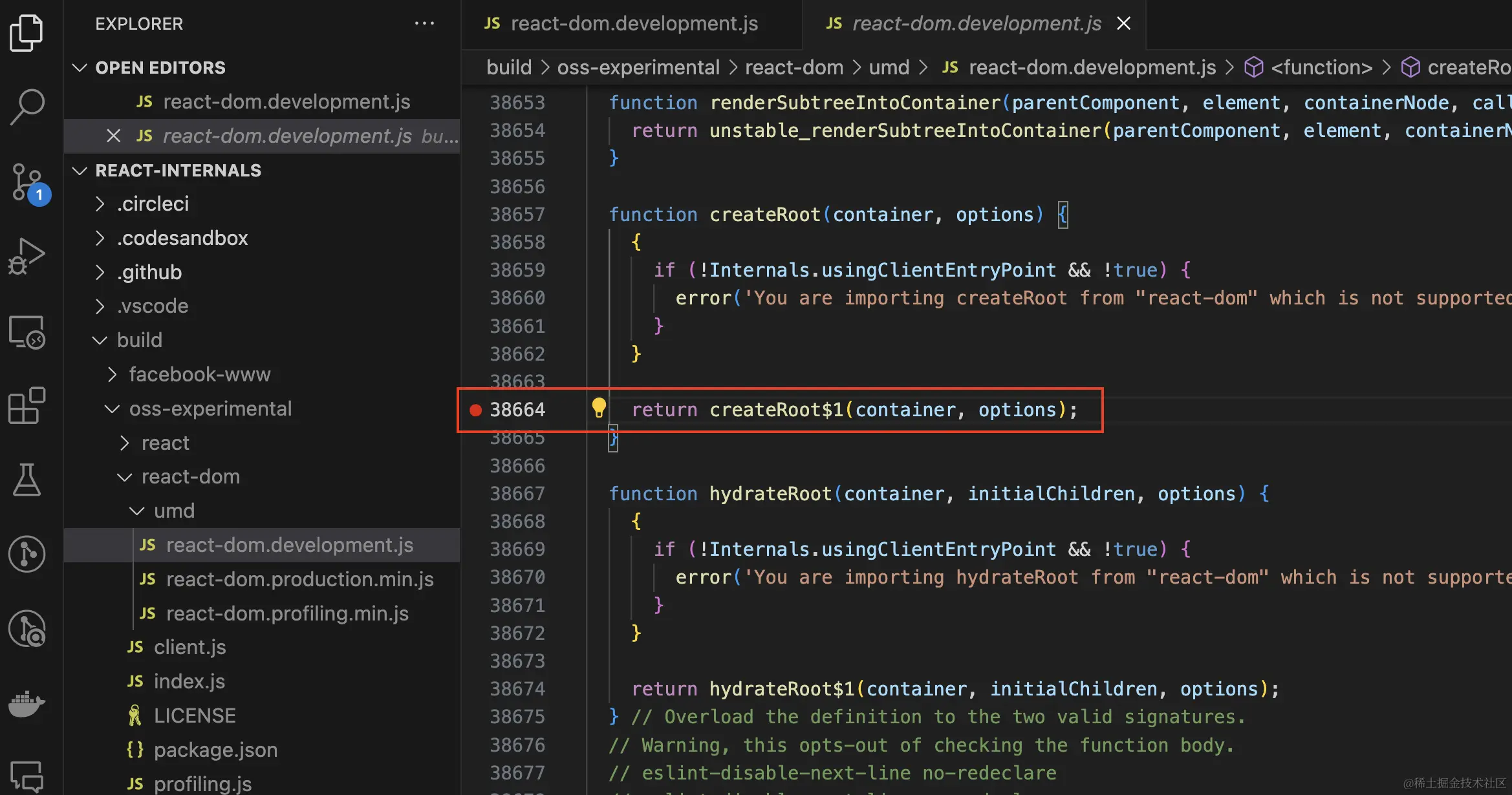1512x795 pixels.
Task: Open the Extensions view
Action: click(x=27, y=405)
